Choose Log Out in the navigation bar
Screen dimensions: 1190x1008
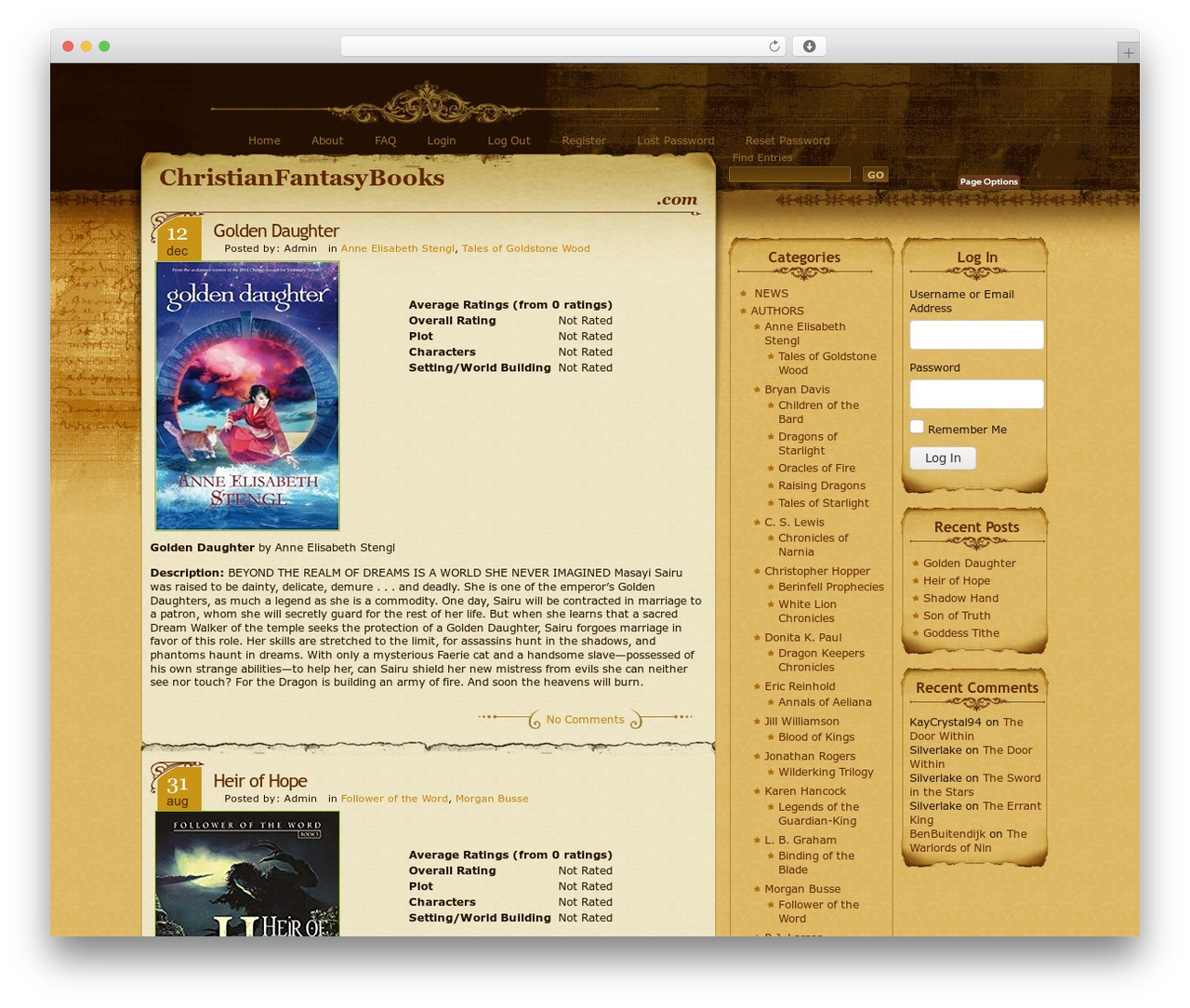pos(509,140)
